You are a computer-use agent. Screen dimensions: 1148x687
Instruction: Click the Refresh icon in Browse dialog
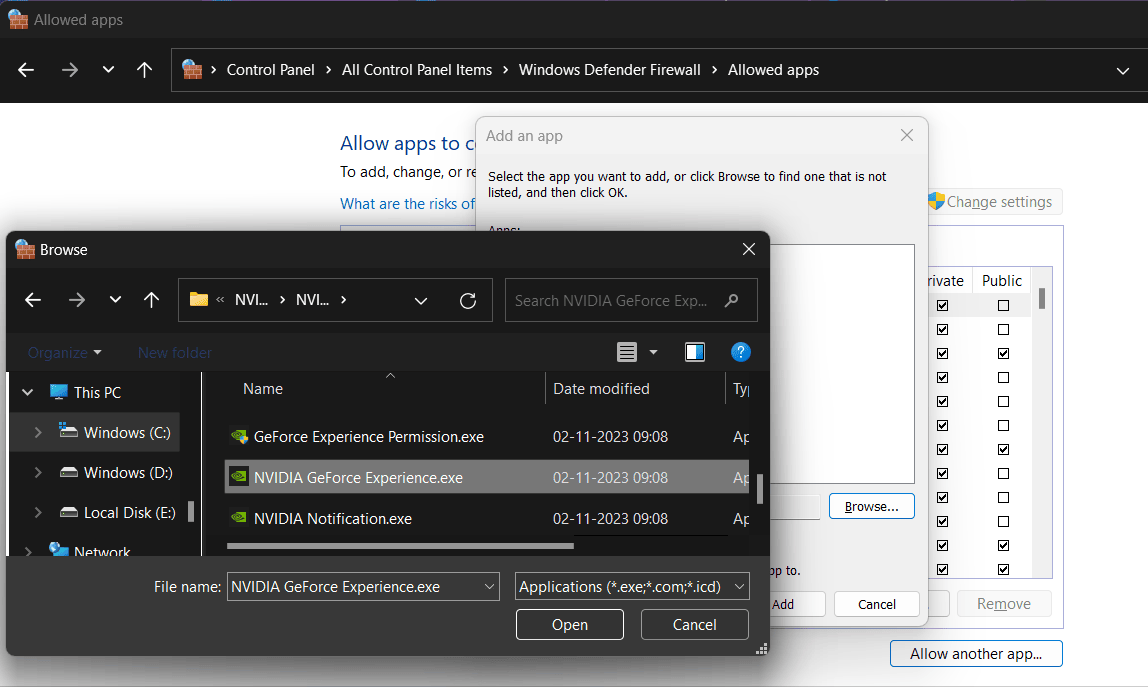[x=468, y=300]
